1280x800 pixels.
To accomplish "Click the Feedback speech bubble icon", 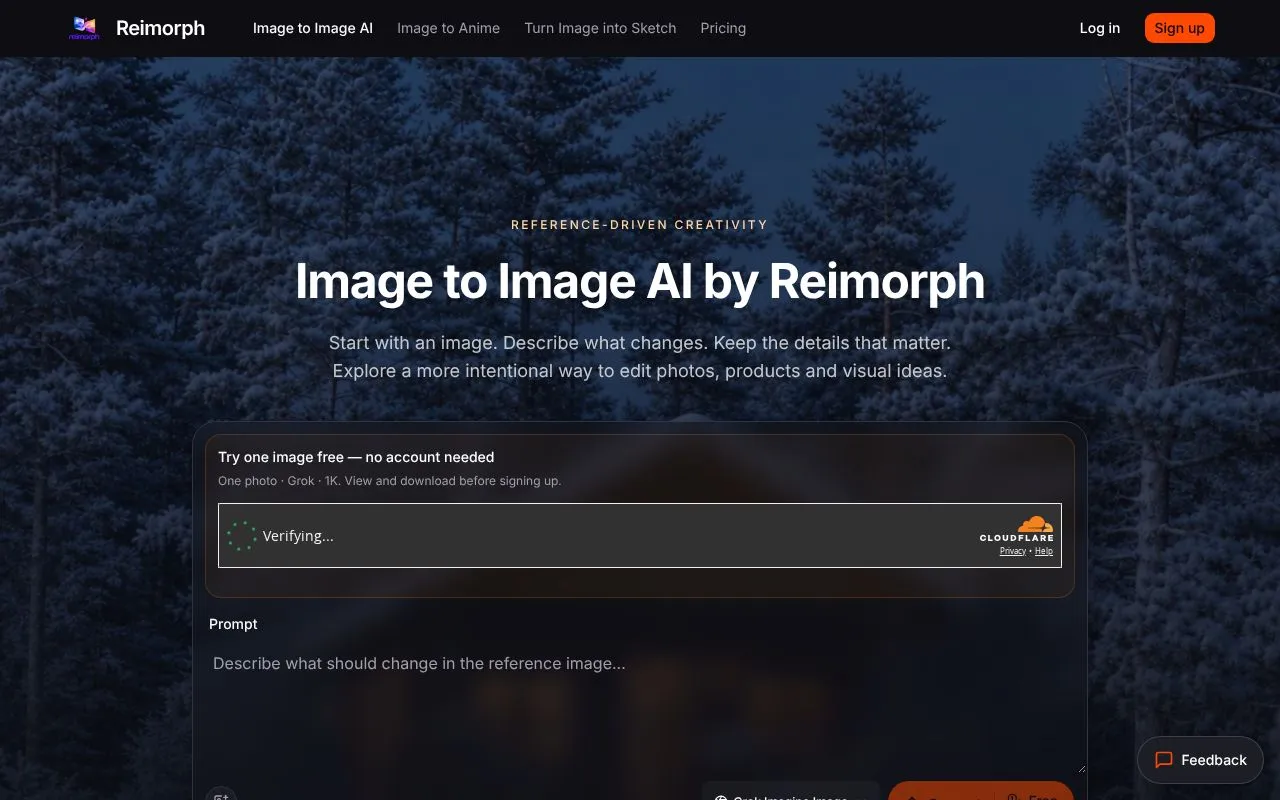I will click(x=1164, y=760).
